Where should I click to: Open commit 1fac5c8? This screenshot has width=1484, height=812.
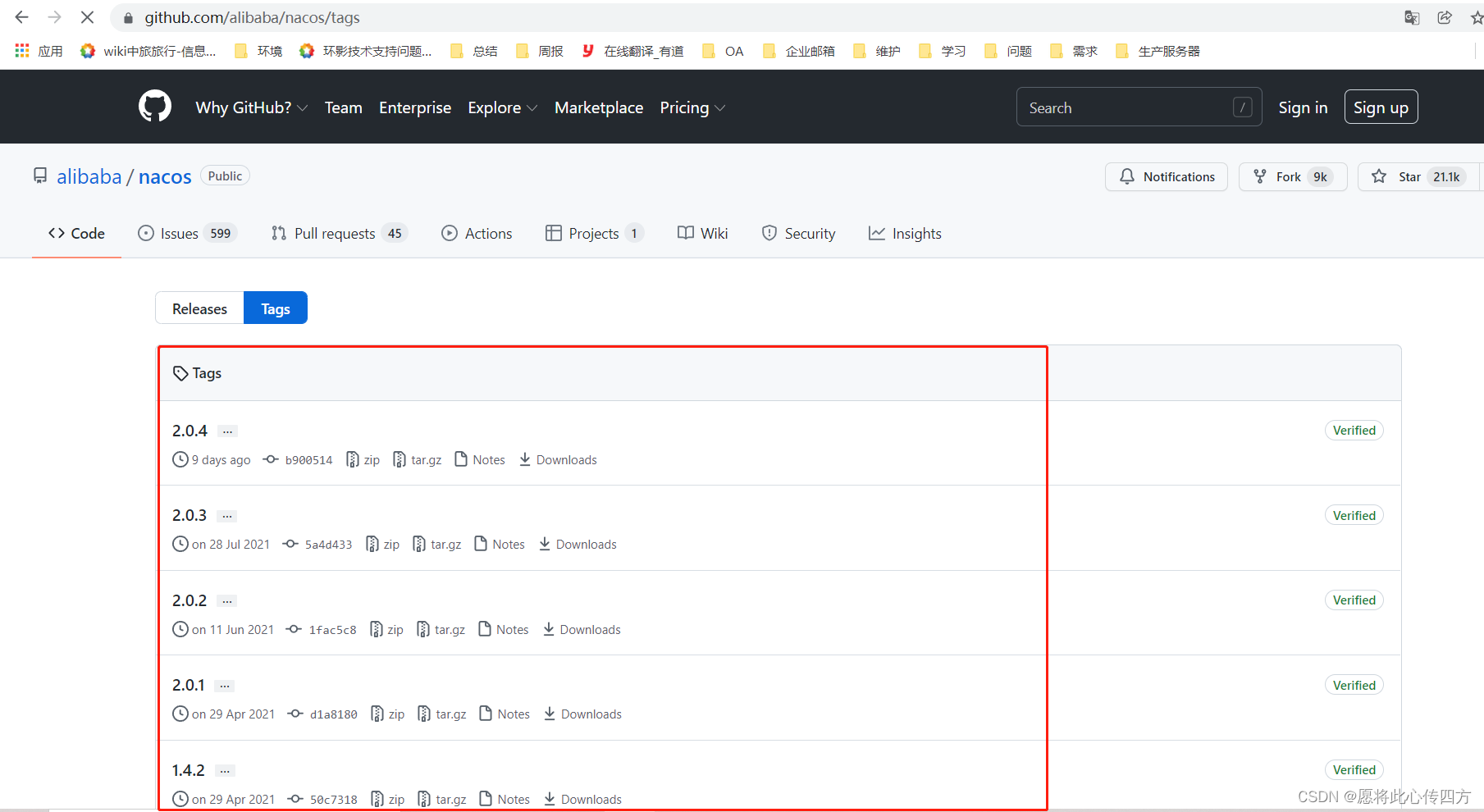[322, 630]
